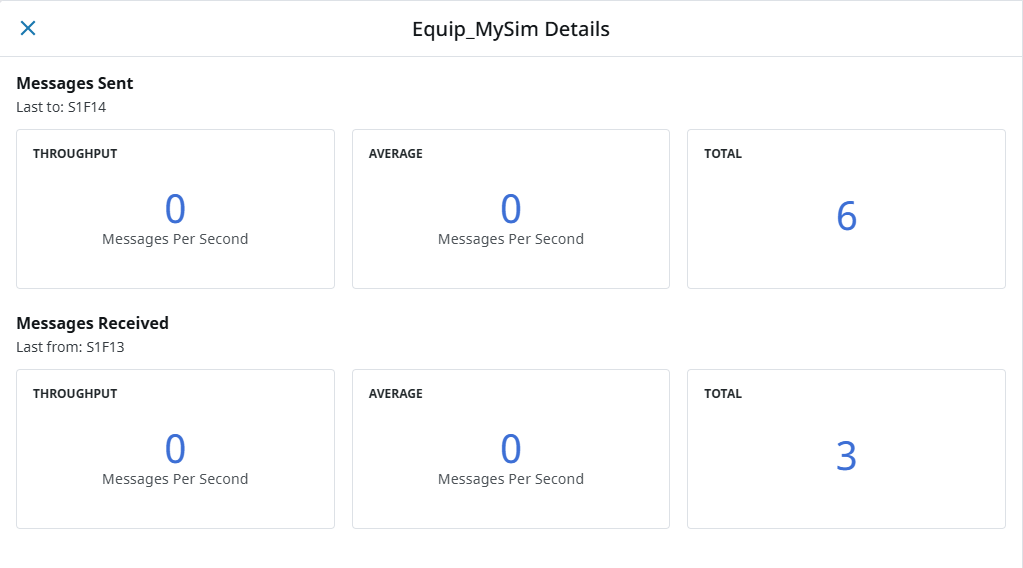
Task: Click 'Messages Per Second' in received average card
Action: click(x=511, y=479)
